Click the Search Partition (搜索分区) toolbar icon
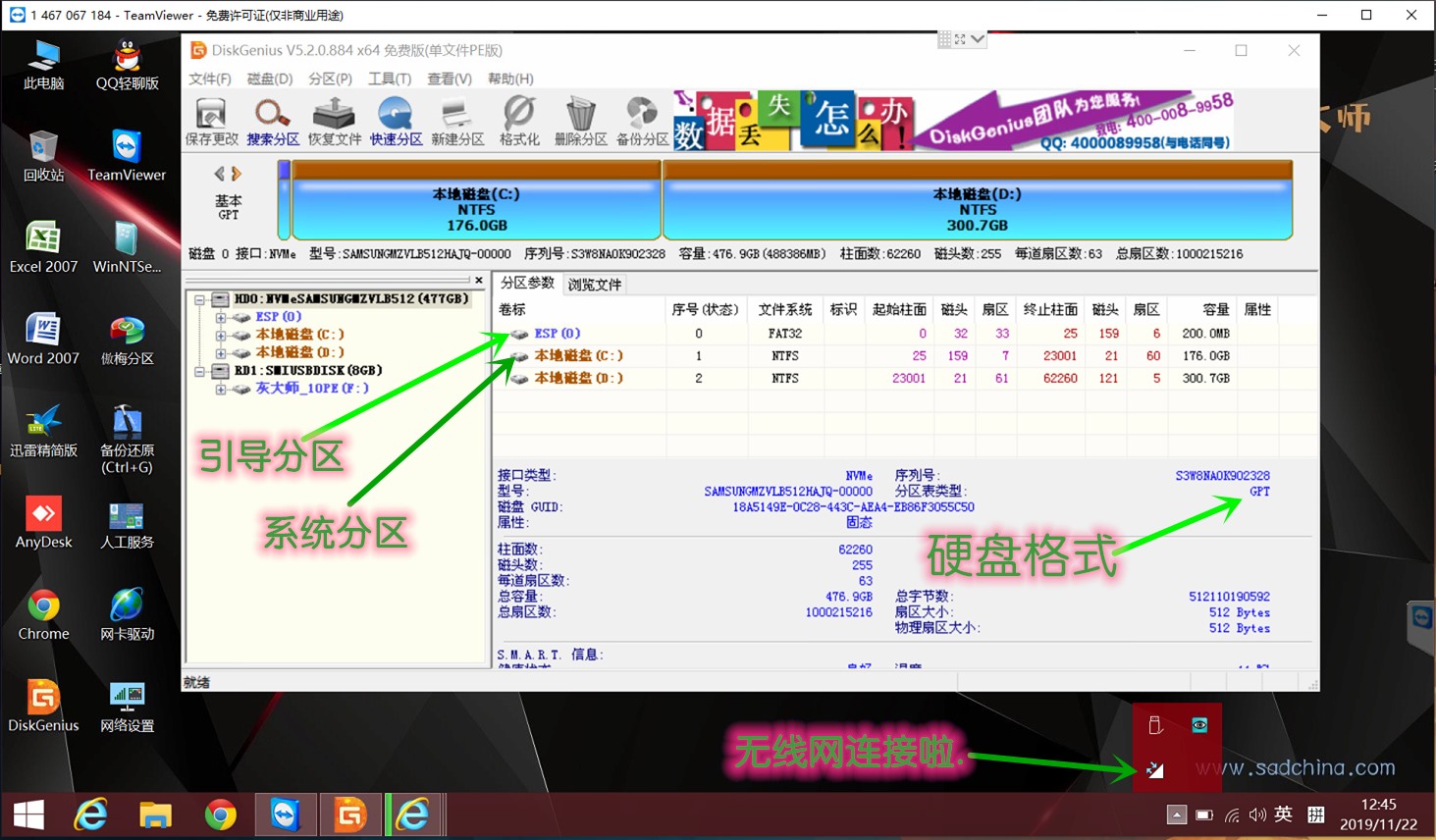Image resolution: width=1436 pixels, height=840 pixels. pos(273,122)
